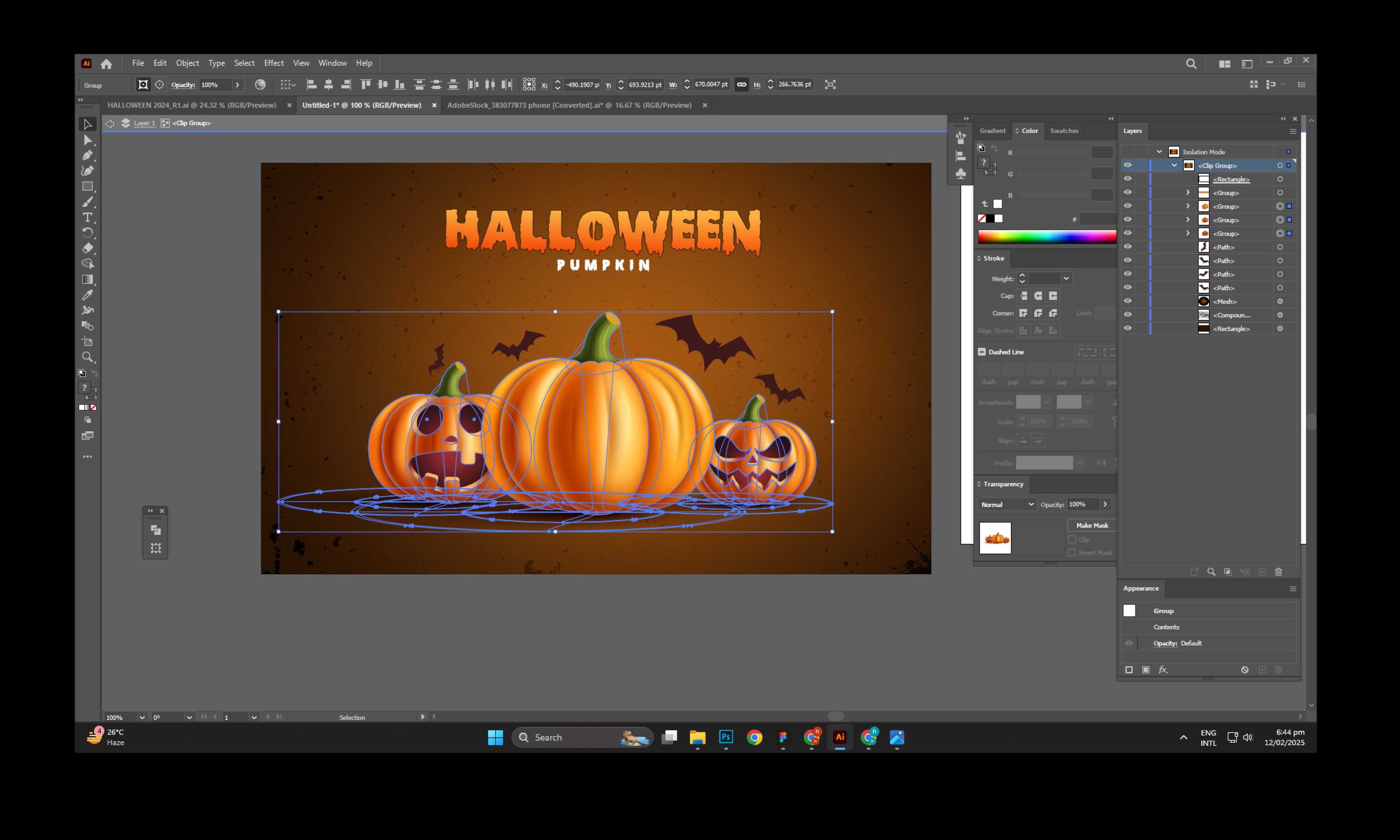Switch to Gradient panel tab
1400x840 pixels.
[992, 131]
